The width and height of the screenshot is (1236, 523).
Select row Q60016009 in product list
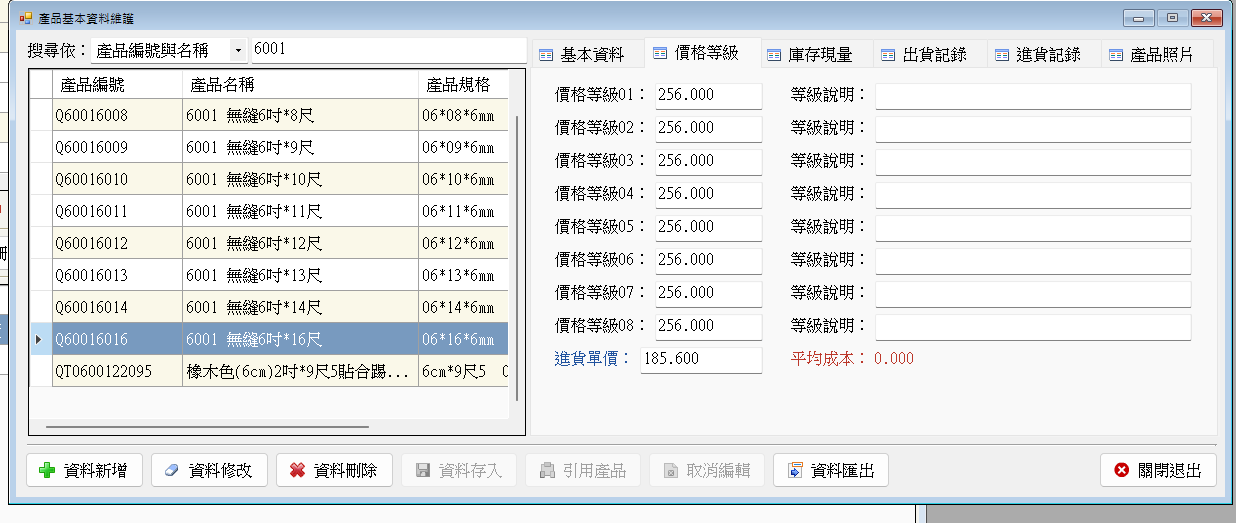[x=268, y=147]
